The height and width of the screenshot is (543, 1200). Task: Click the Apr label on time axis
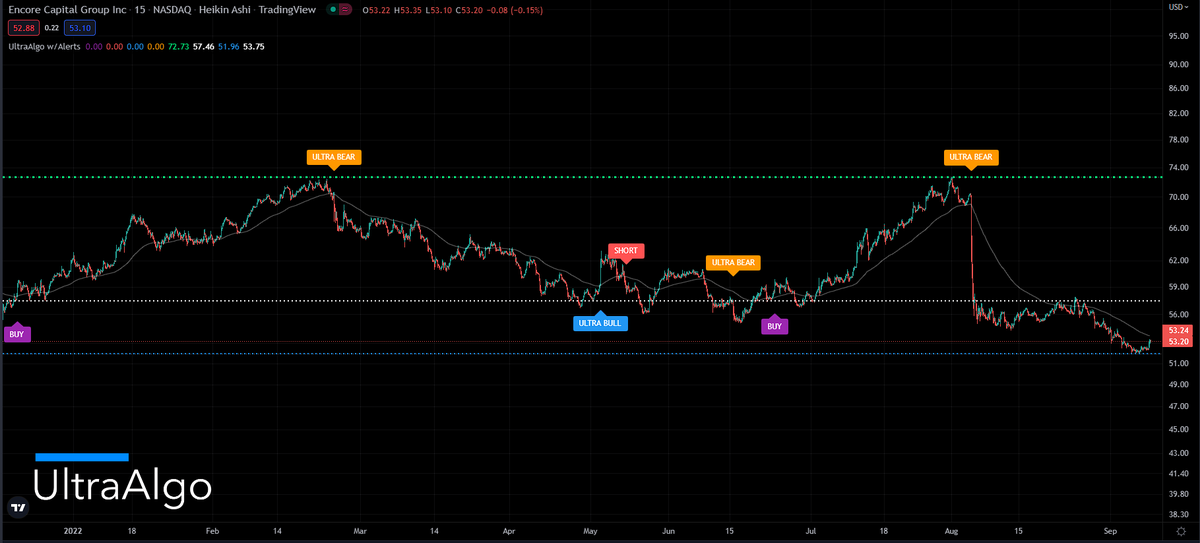508,532
